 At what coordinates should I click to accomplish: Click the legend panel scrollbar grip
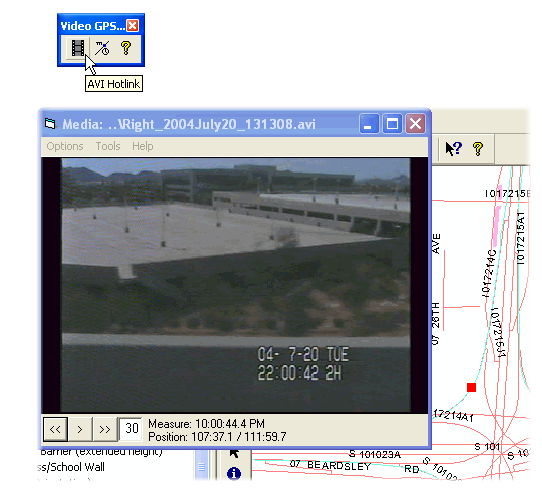201,467
